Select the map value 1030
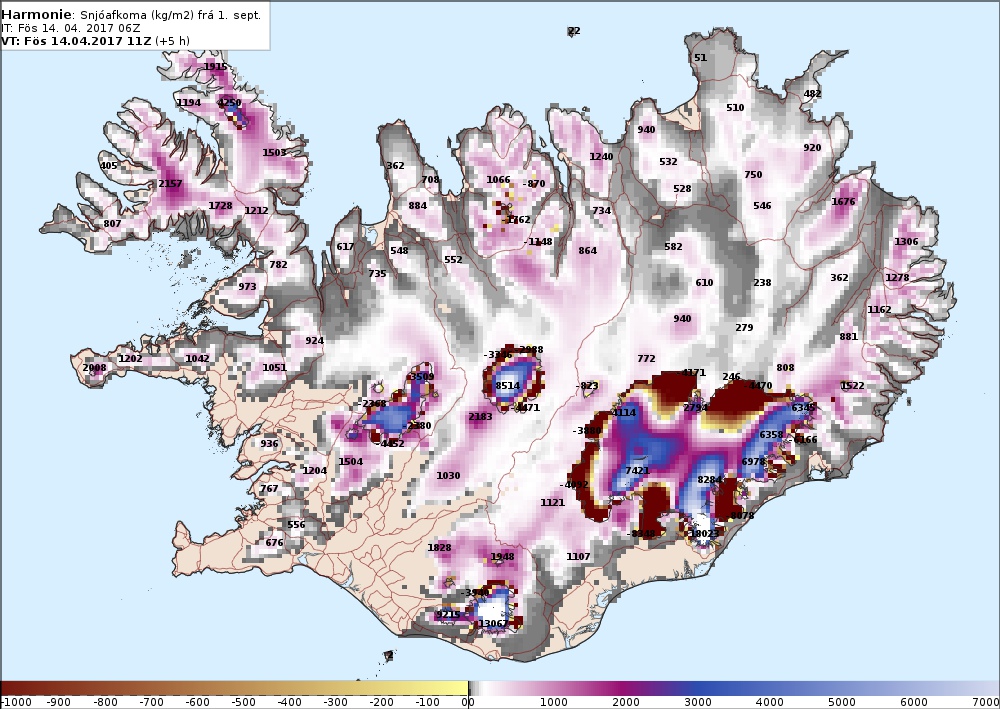This screenshot has width=1000, height=709. [448, 475]
